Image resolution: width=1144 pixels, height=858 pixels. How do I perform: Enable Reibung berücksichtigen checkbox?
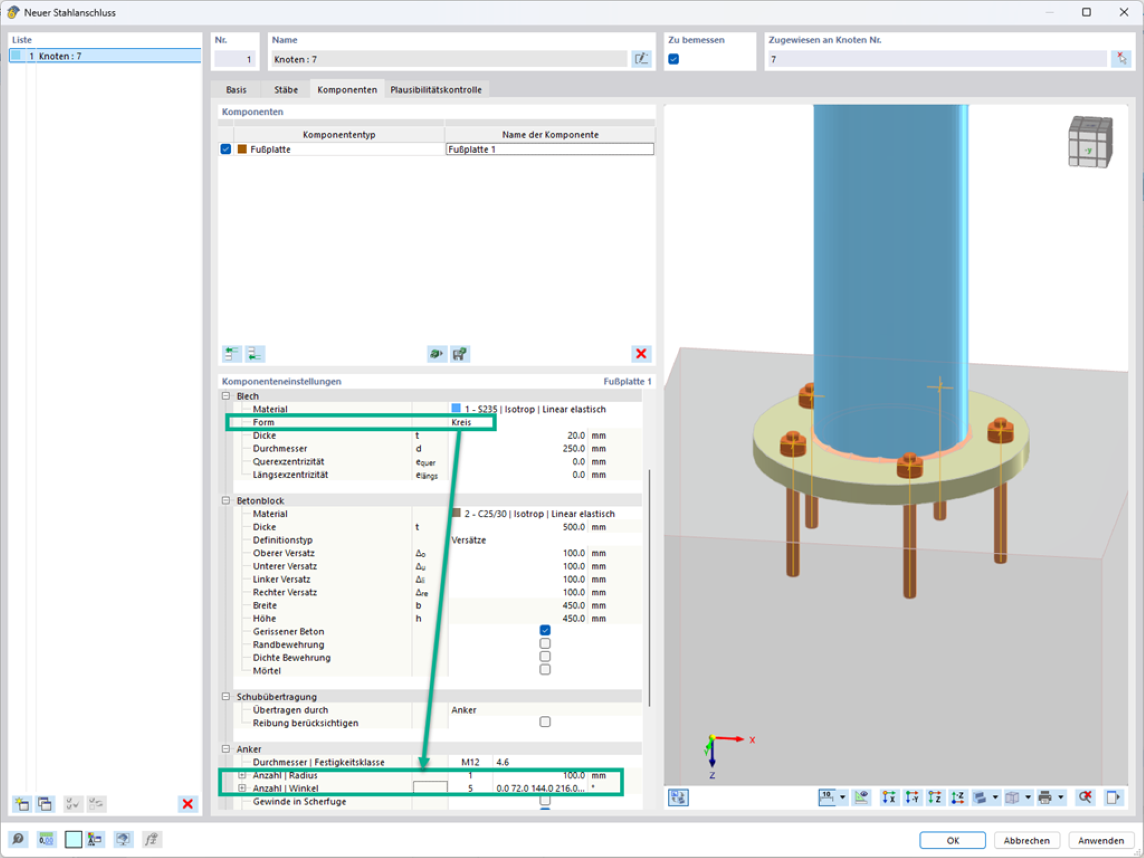tap(545, 722)
